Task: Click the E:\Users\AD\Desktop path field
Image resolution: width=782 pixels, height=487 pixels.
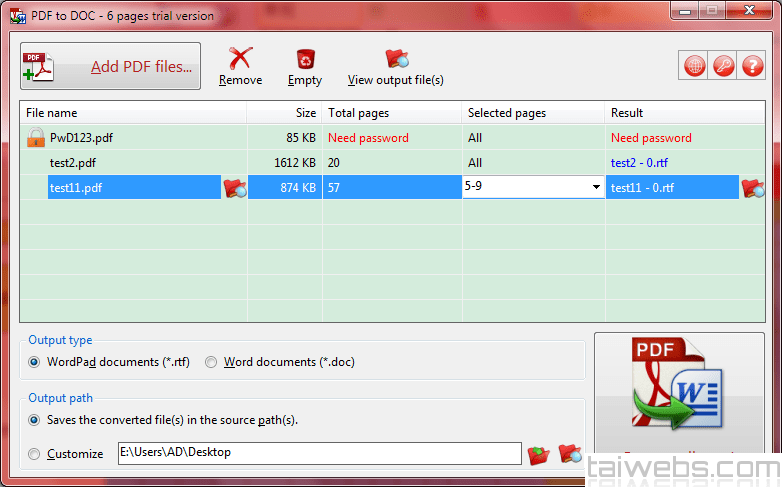Action: pos(318,453)
